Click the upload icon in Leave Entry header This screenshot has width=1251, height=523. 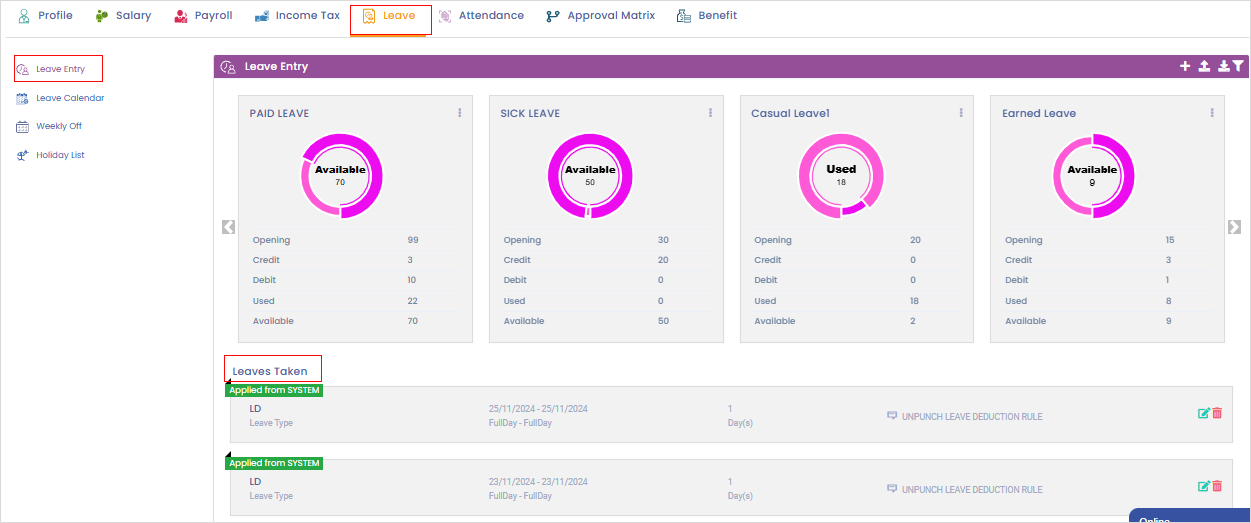[x=1204, y=66]
